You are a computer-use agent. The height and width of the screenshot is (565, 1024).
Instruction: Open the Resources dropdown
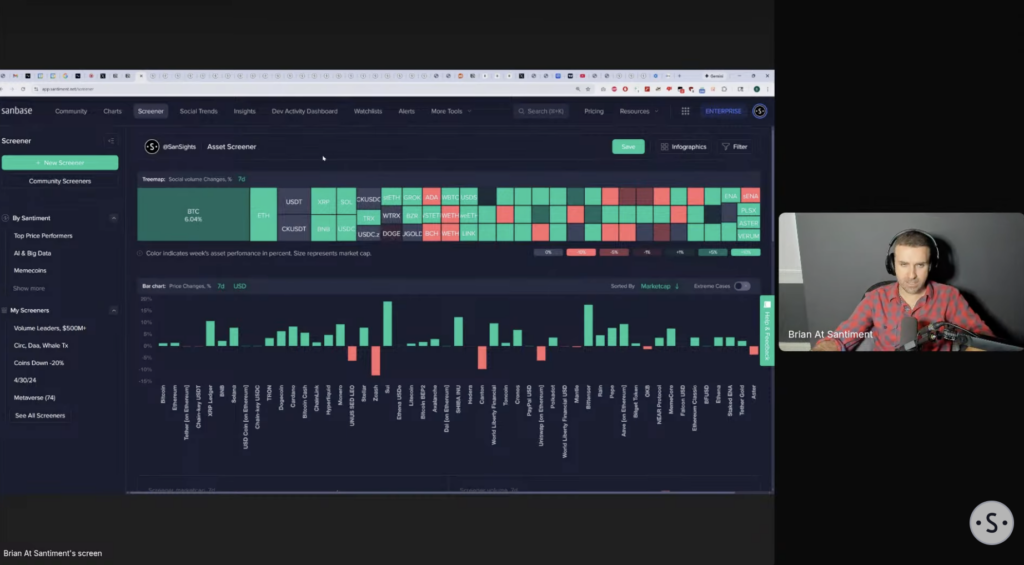[639, 111]
